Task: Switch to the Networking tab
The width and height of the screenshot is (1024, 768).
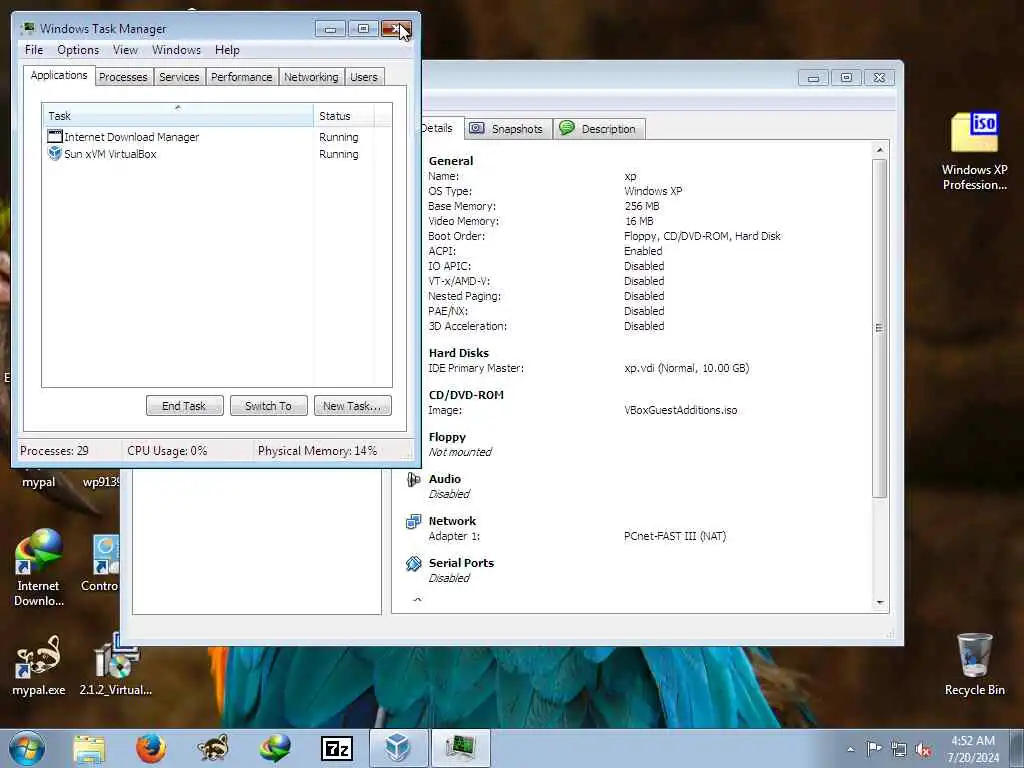Action: tap(311, 77)
